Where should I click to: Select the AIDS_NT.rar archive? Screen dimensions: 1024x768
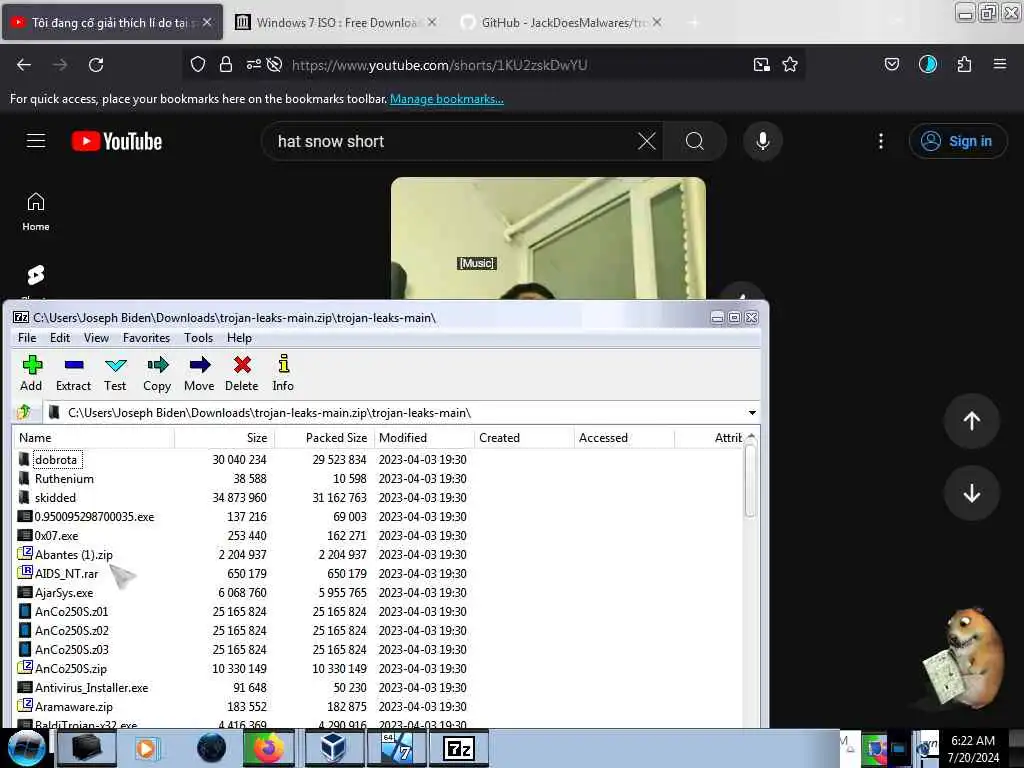coord(67,573)
